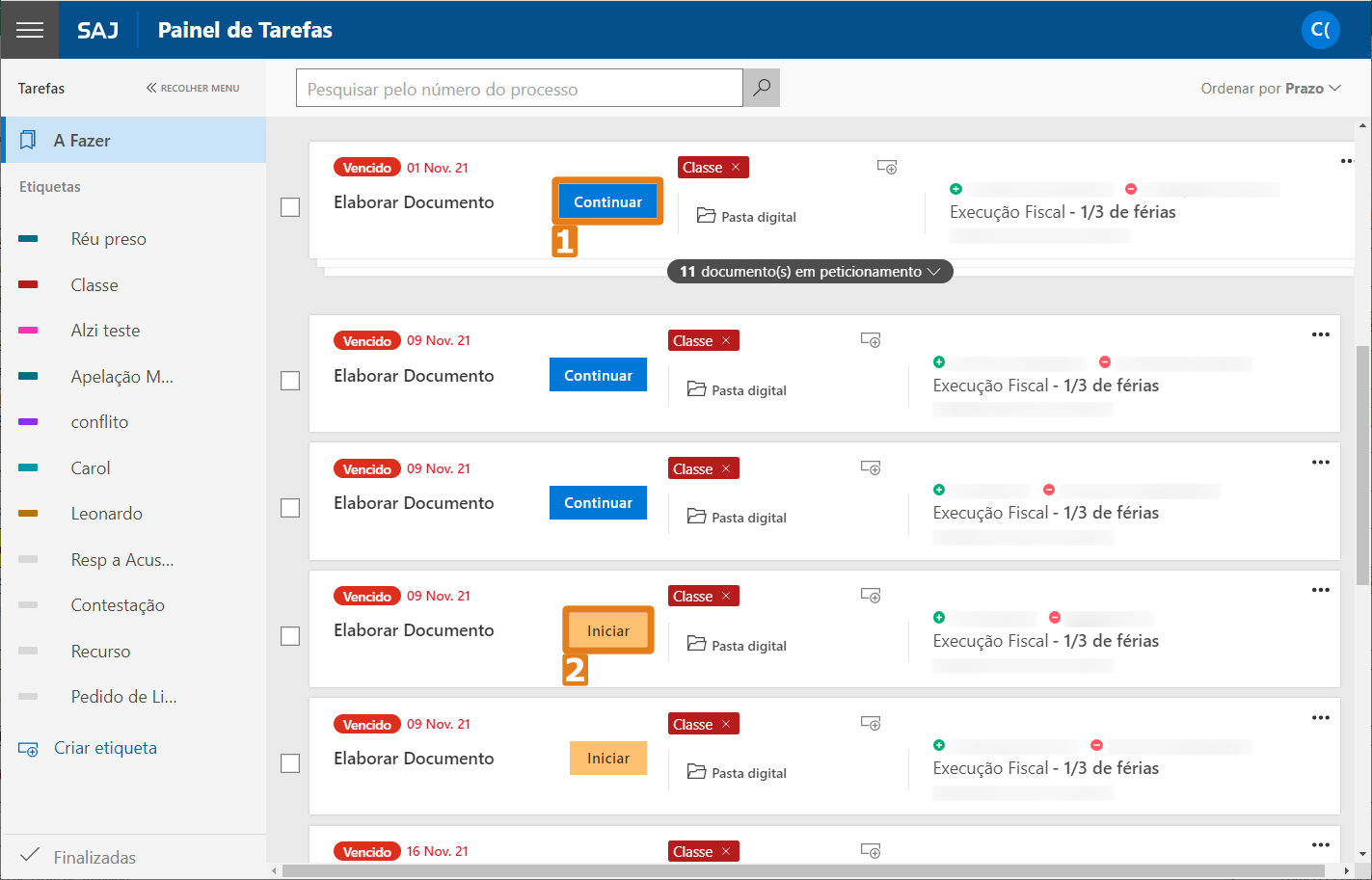Select the Carol label
The image size is (1372, 880).
tap(91, 468)
